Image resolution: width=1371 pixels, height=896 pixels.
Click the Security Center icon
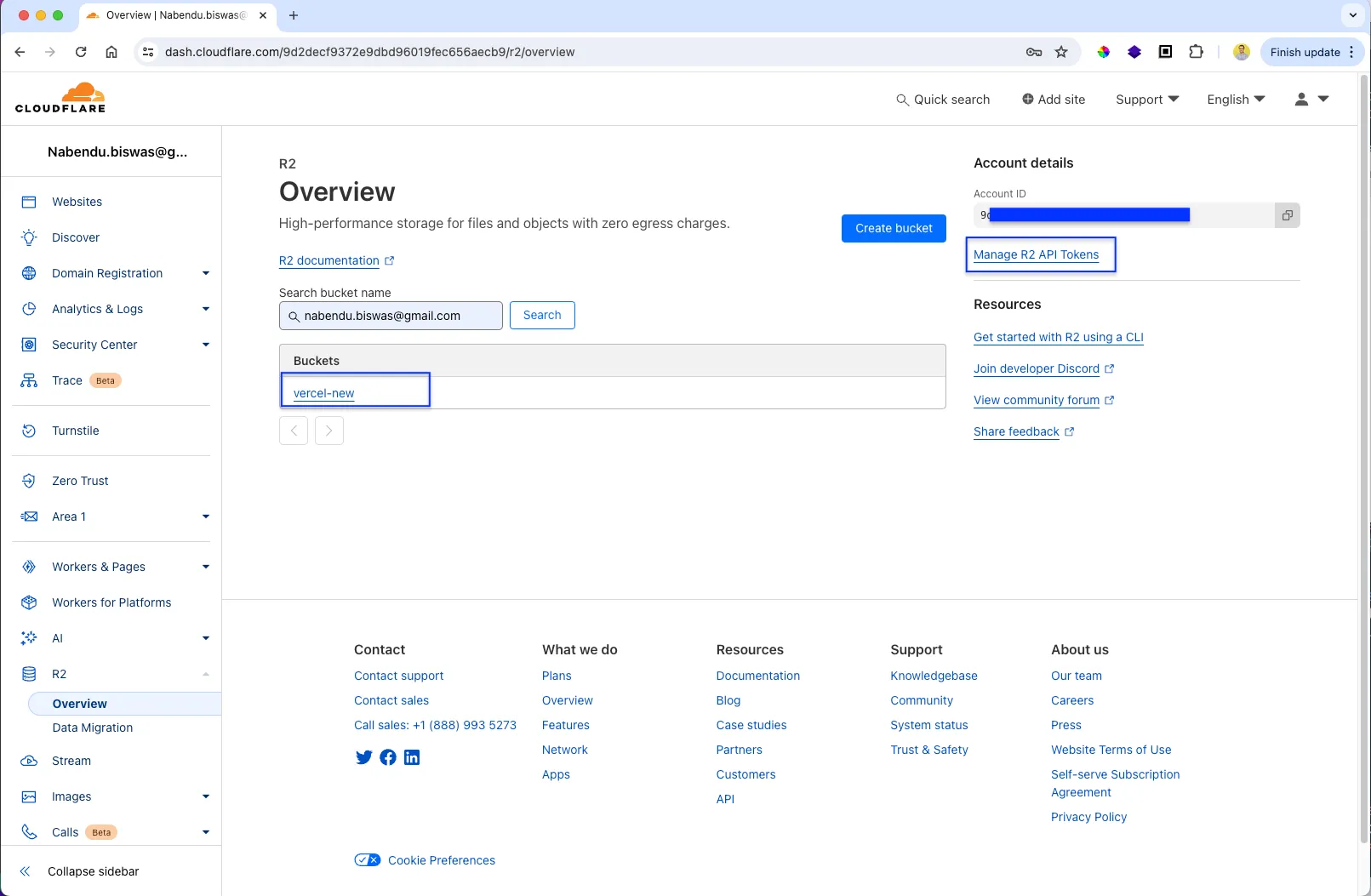tap(29, 345)
